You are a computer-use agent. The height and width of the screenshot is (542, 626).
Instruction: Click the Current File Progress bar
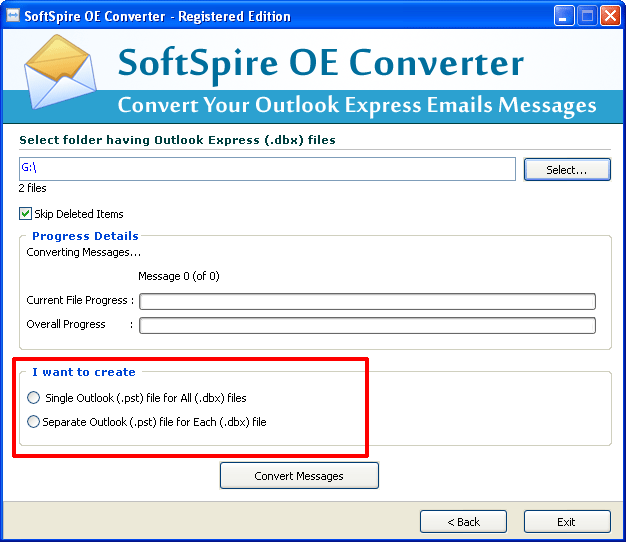coord(367,301)
